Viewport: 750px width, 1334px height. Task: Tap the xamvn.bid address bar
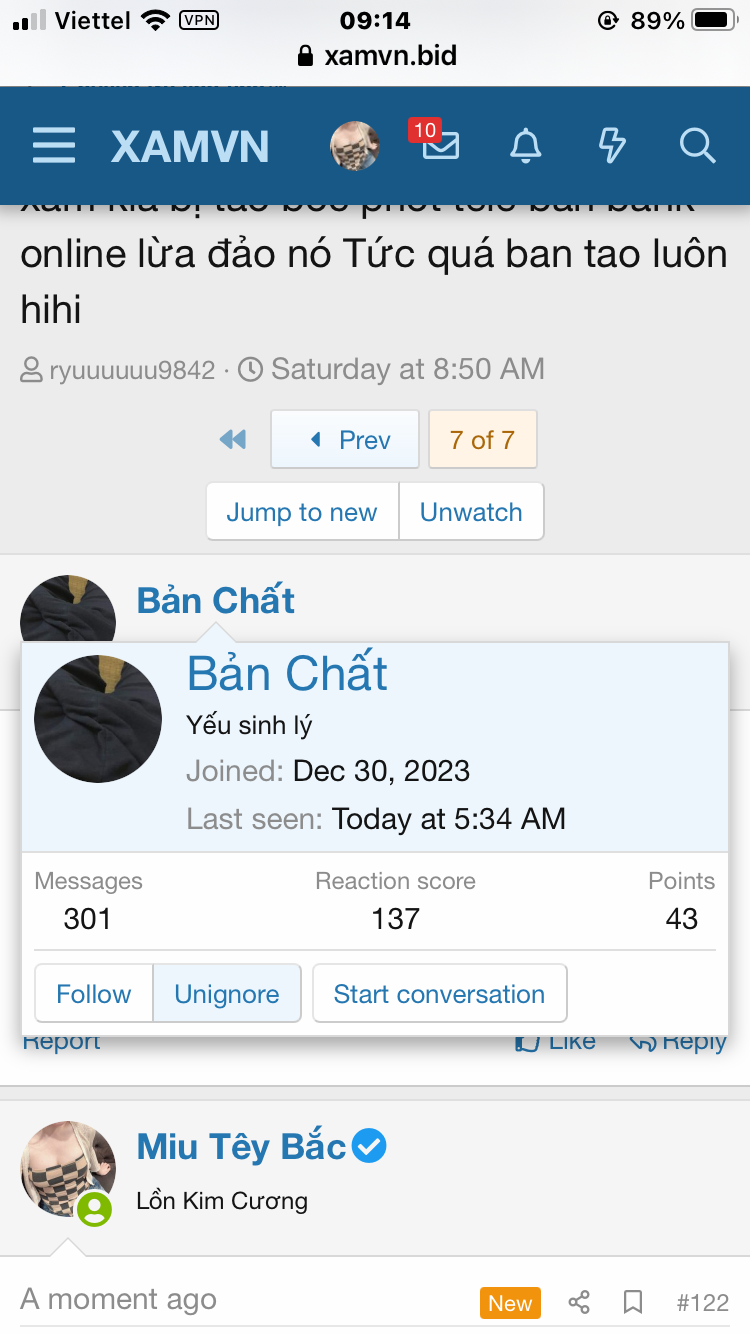coord(376,56)
